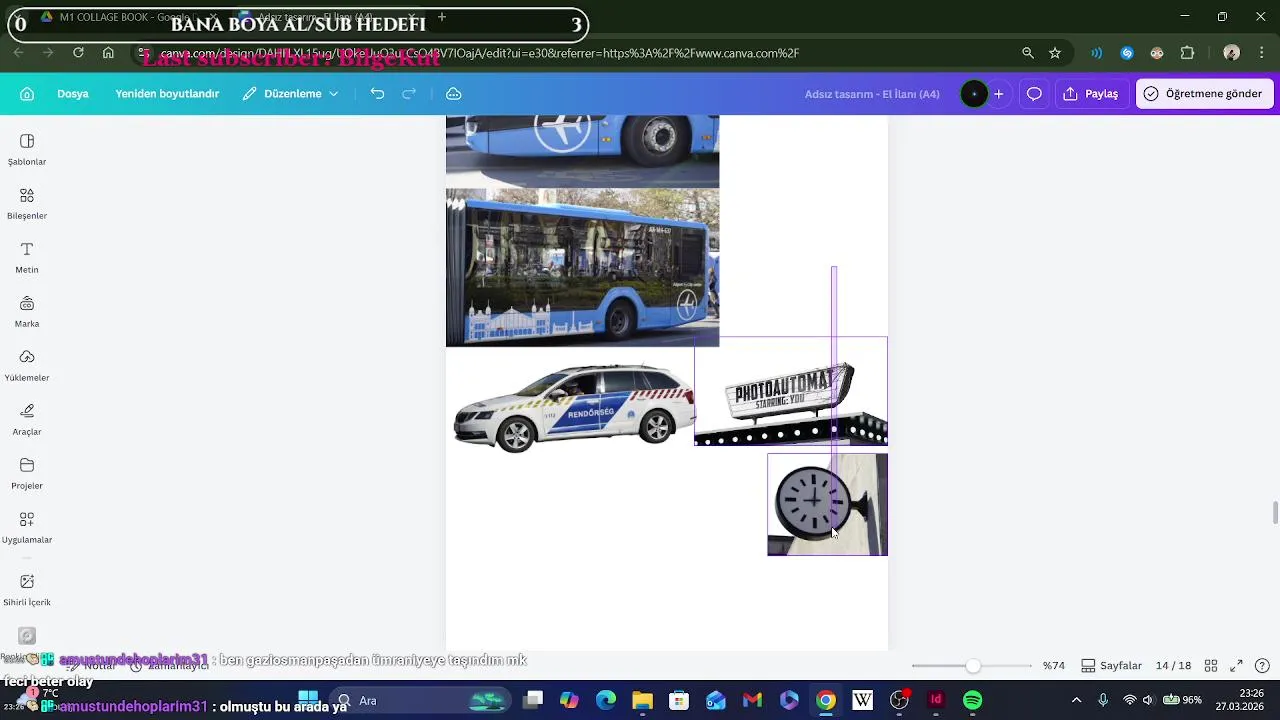Open the grid view of pages
The width and height of the screenshot is (1280, 720).
pos(1211,666)
